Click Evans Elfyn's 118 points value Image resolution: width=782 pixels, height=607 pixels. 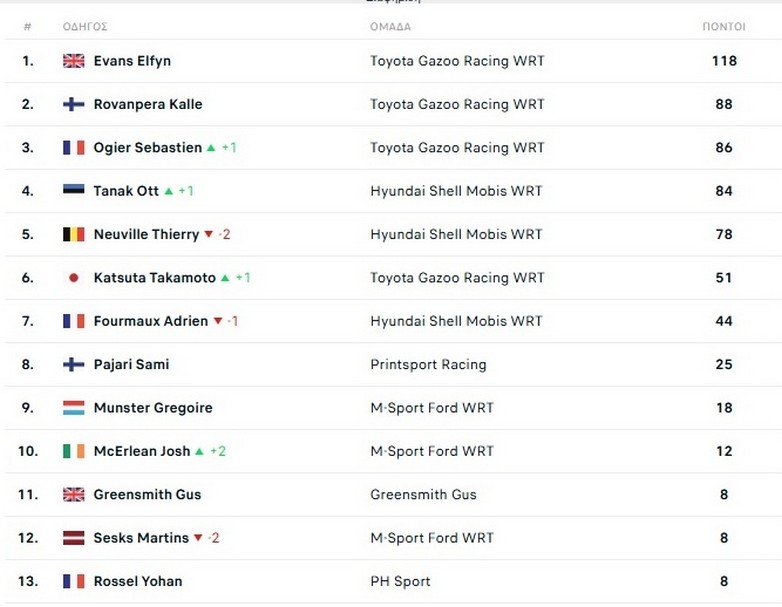click(x=724, y=61)
